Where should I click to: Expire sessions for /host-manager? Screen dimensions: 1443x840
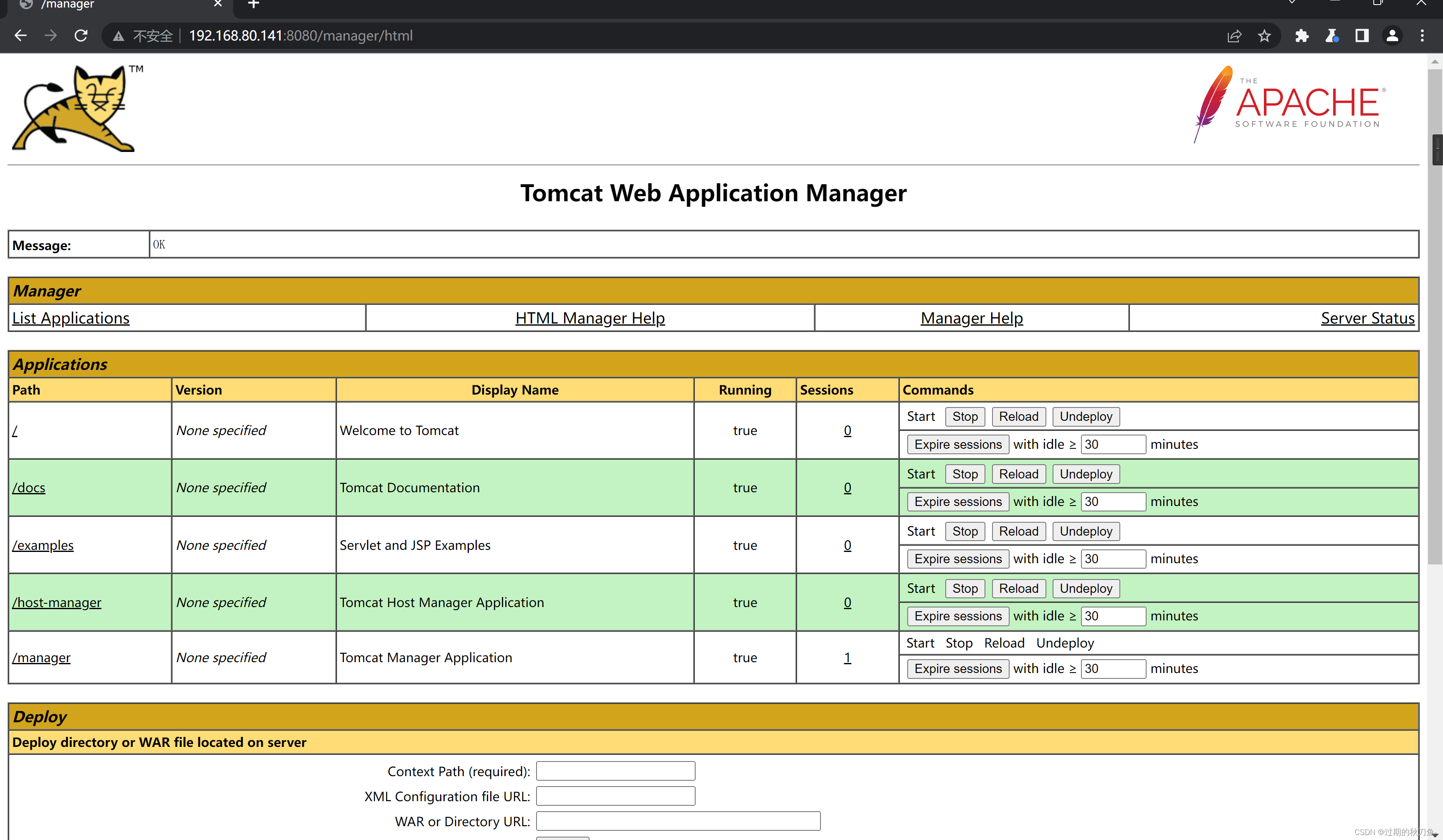pos(958,616)
